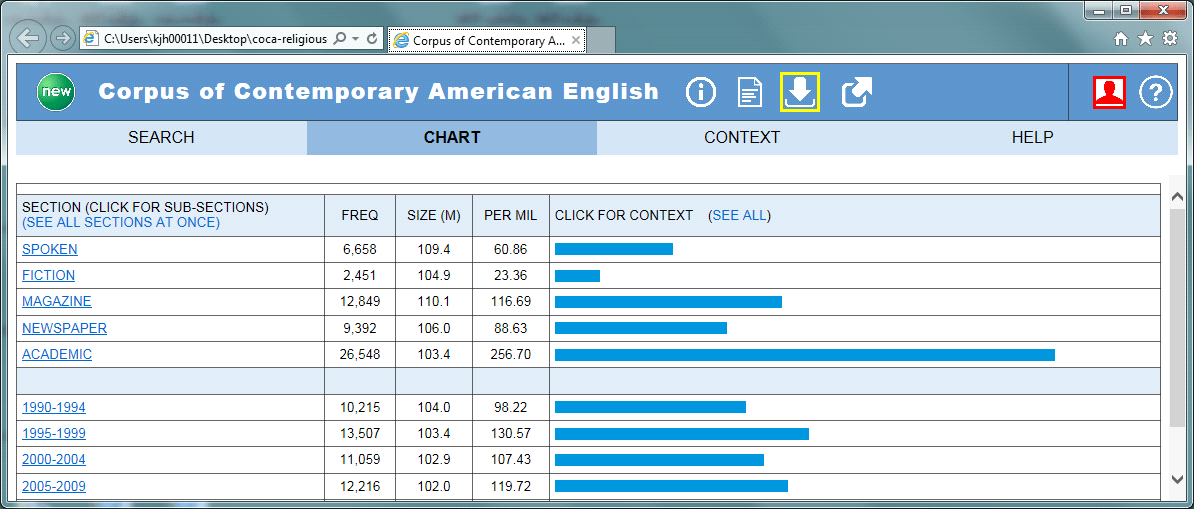Click the red user account icon

(1109, 93)
